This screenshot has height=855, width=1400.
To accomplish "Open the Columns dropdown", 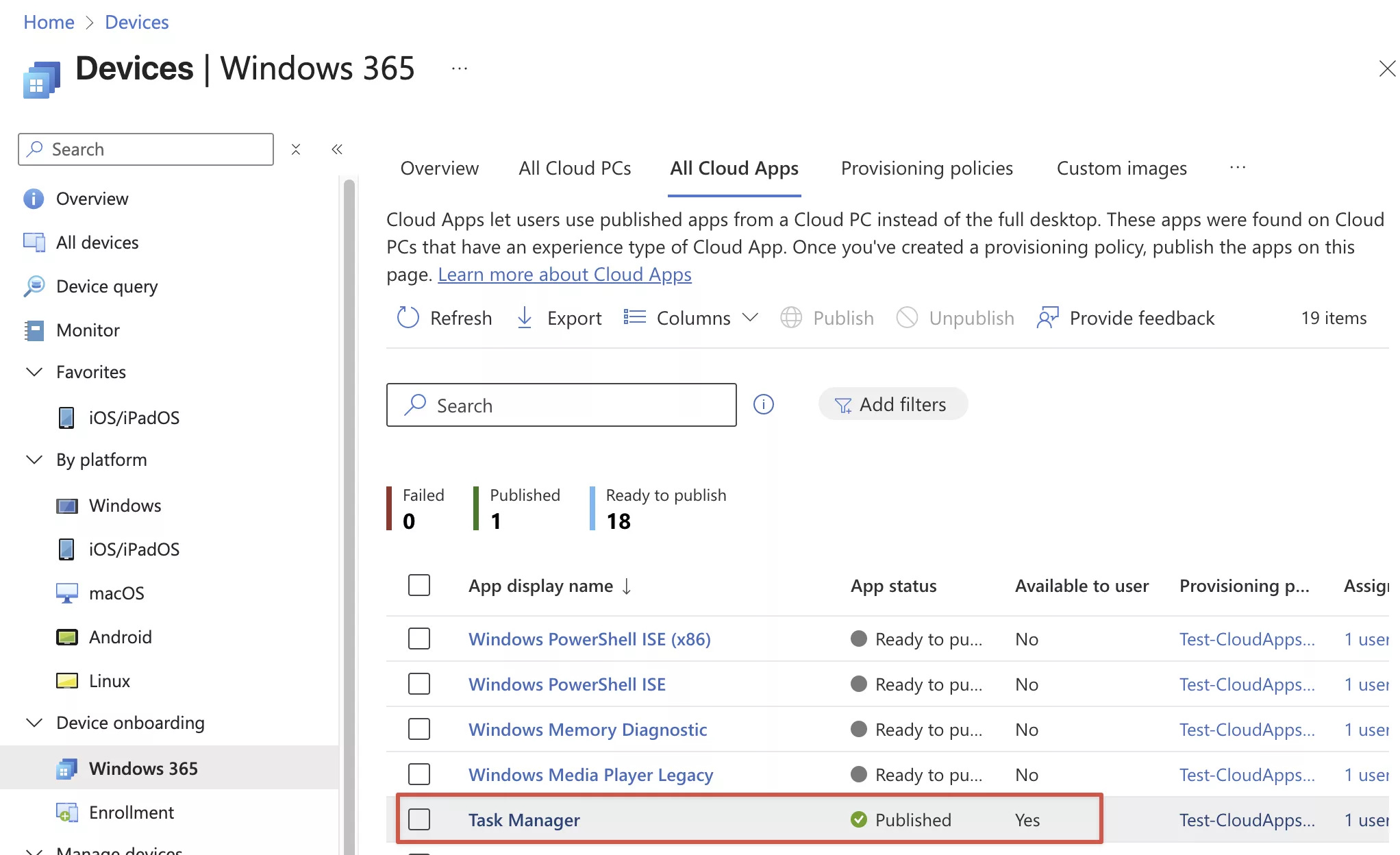I will tap(692, 318).
